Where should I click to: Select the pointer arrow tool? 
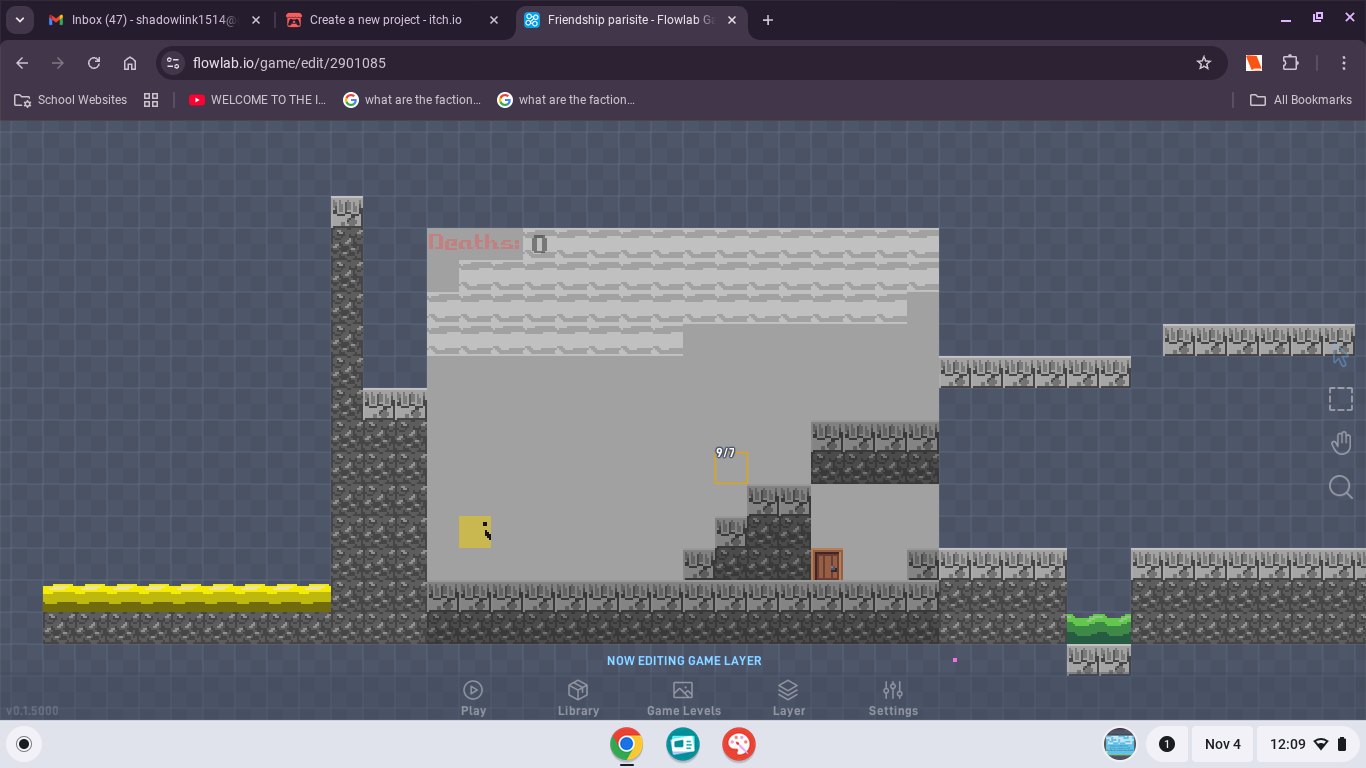1340,355
